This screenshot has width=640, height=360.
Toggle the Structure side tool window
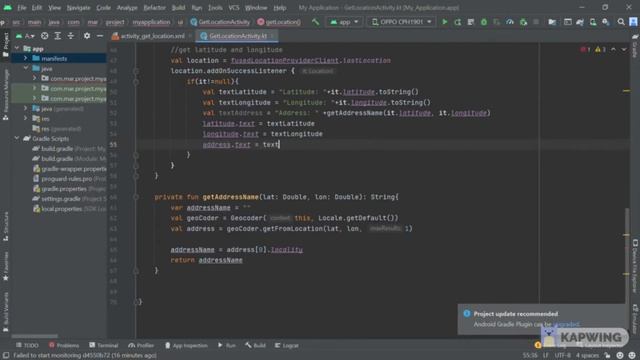tap(5, 226)
